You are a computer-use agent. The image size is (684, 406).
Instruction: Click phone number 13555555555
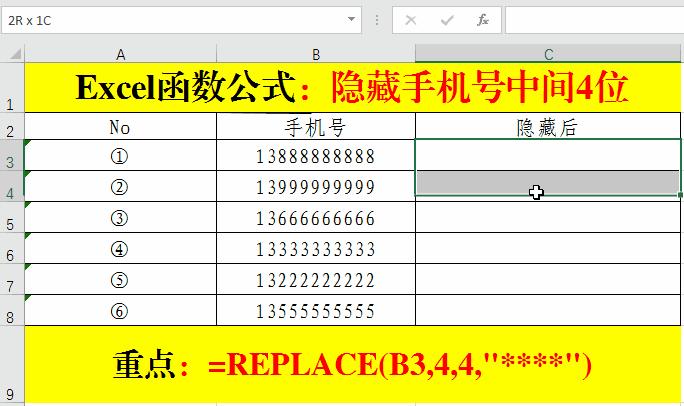(316, 310)
